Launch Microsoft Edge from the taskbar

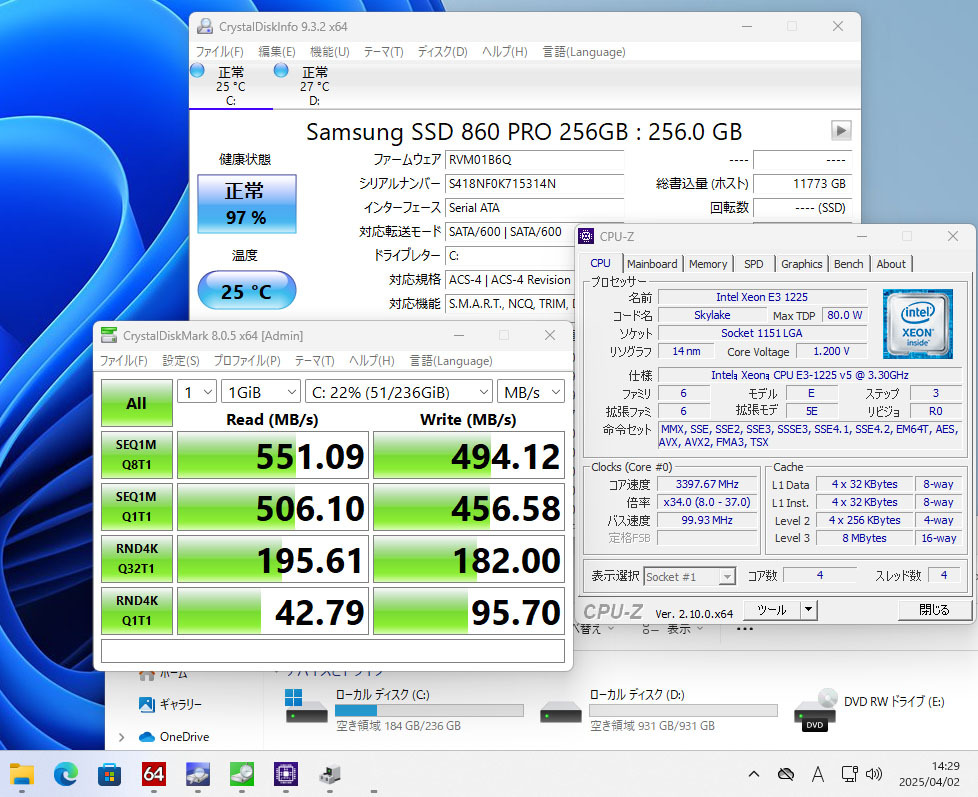pyautogui.click(x=65, y=775)
